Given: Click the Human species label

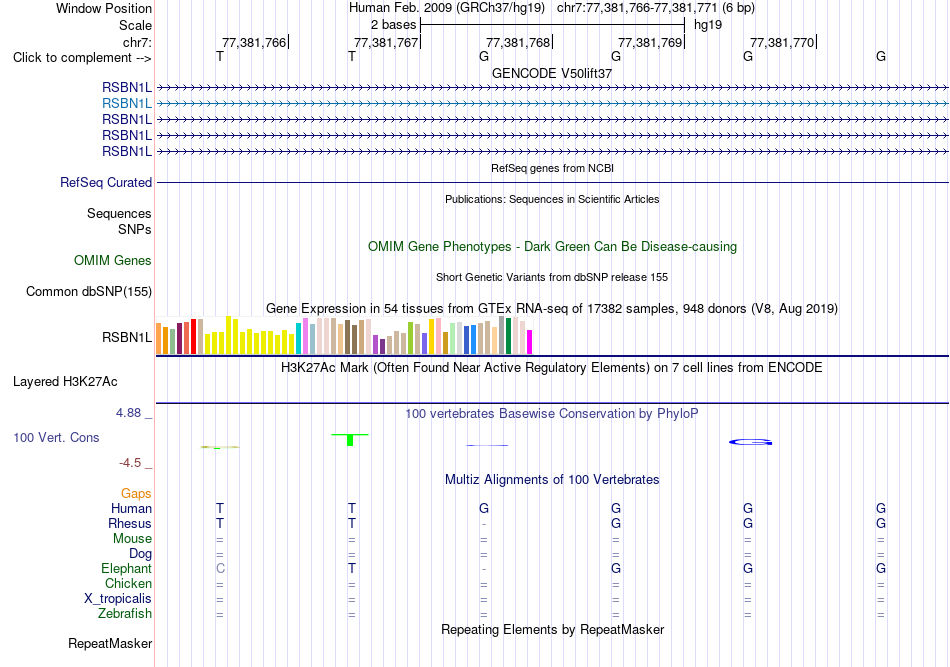Looking at the screenshot, I should pos(131,508).
